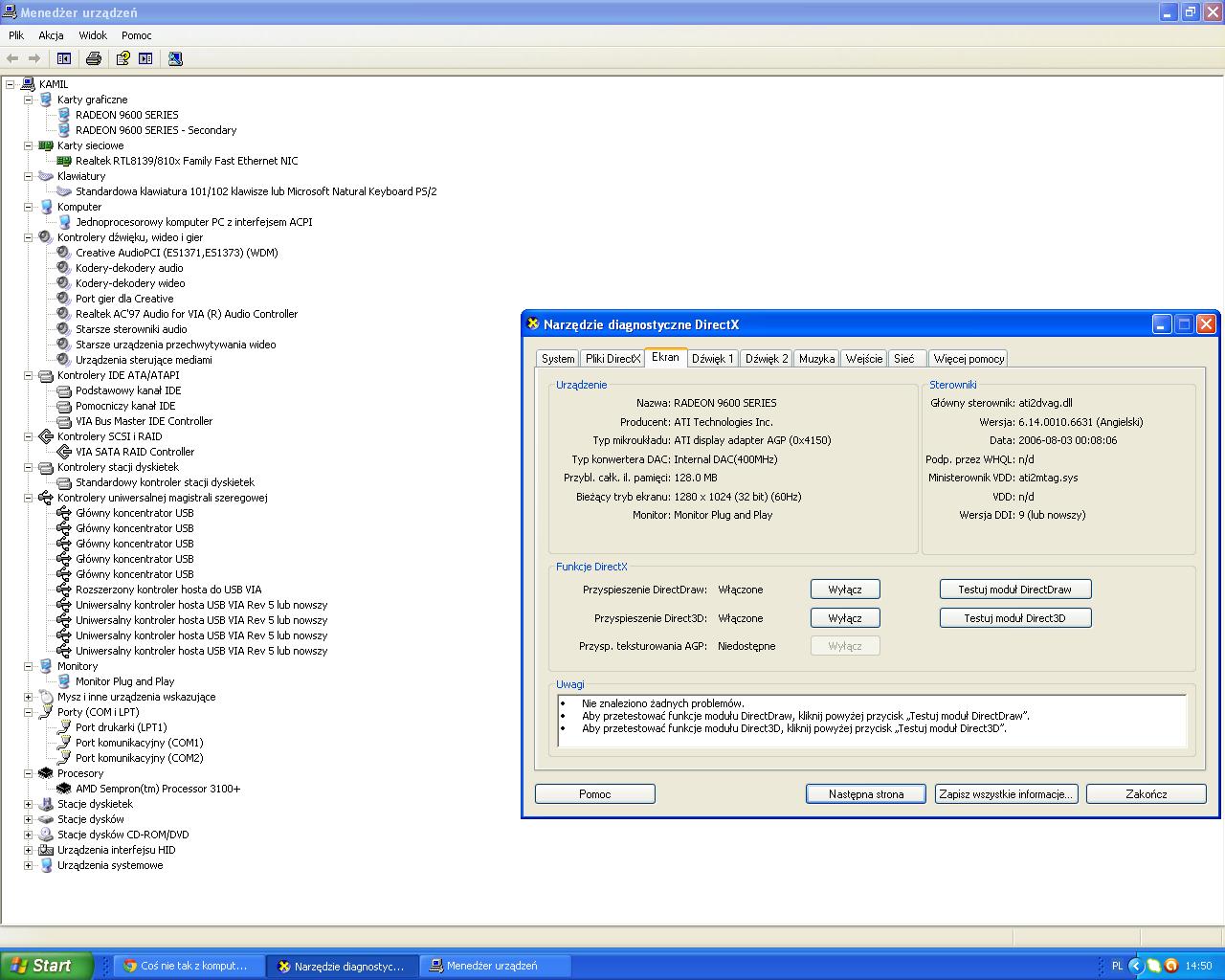1225x980 pixels.
Task: Open the Akcja menu
Action: (x=51, y=35)
